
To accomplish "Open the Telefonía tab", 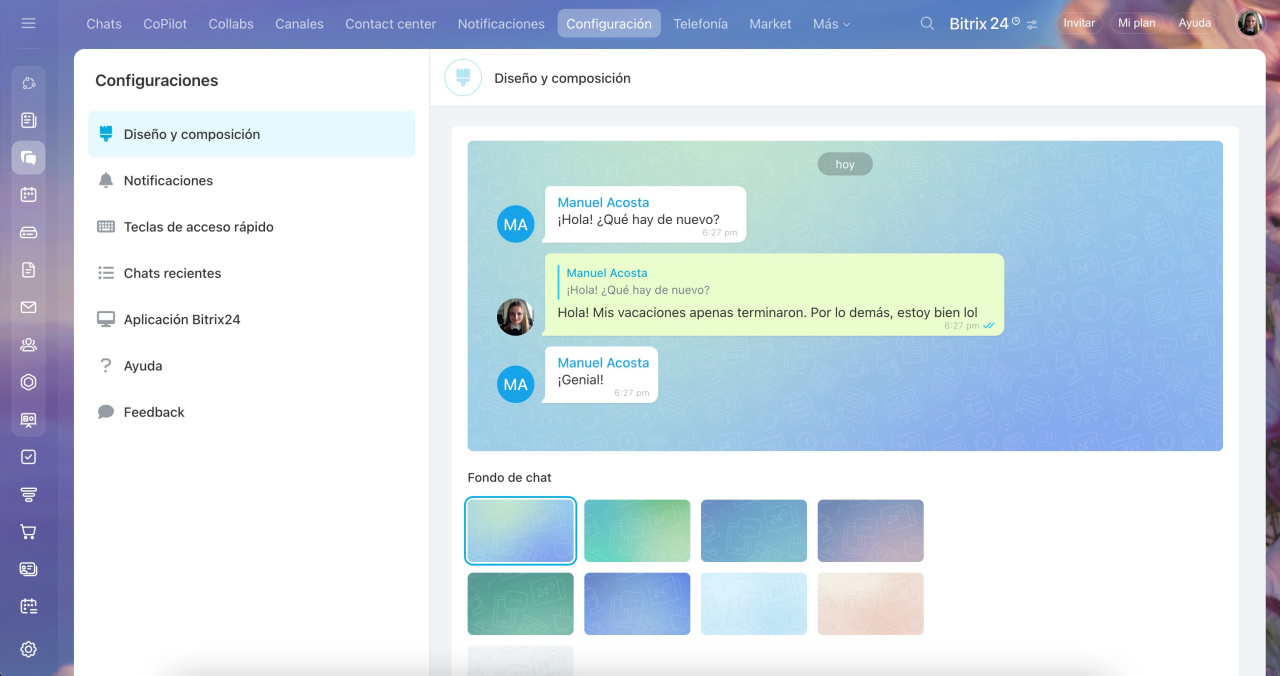I will click(701, 23).
